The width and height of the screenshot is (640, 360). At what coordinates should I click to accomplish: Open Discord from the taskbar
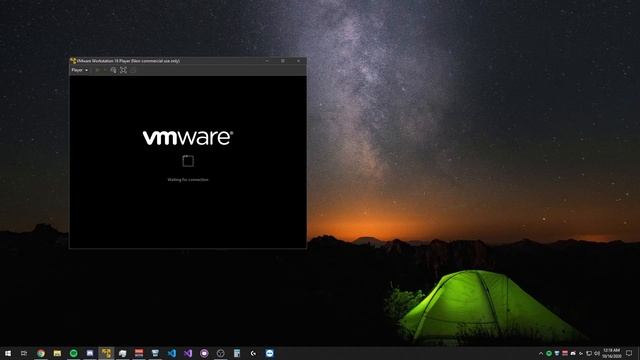coord(90,353)
